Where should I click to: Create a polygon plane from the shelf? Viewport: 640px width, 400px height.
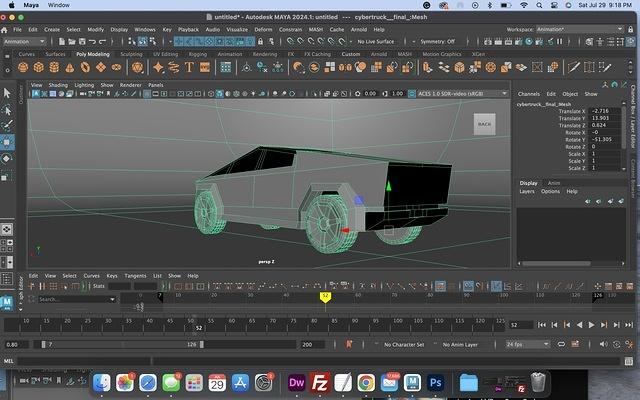point(101,67)
